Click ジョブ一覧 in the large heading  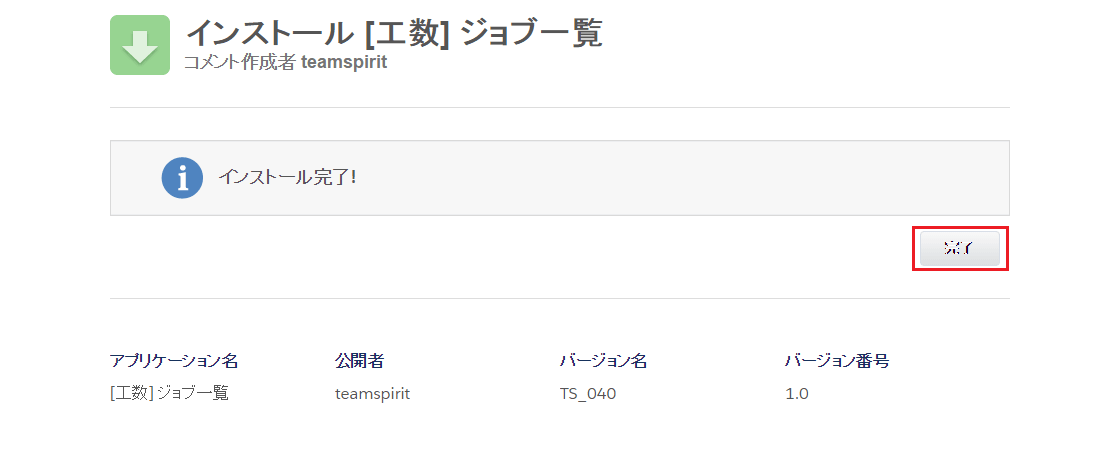click(532, 33)
